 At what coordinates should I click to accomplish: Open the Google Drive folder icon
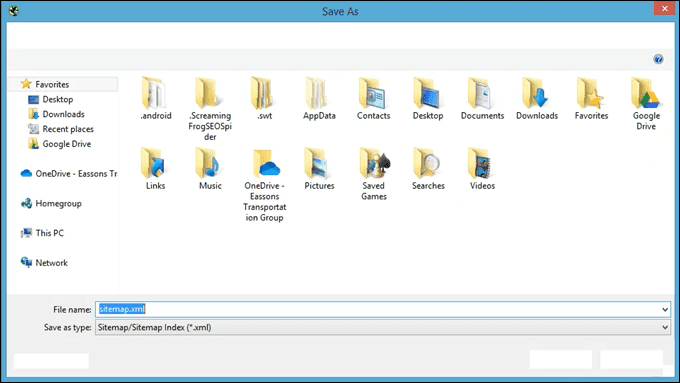(645, 93)
